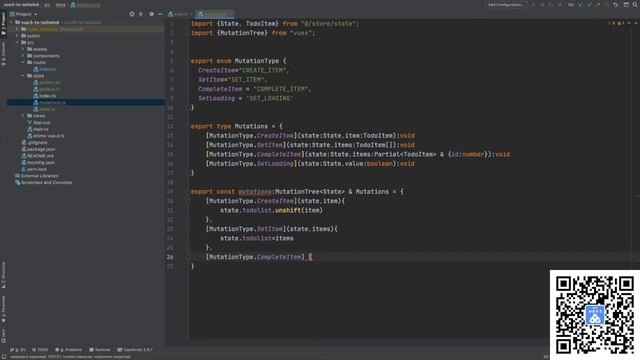Open README.md file

37,156
